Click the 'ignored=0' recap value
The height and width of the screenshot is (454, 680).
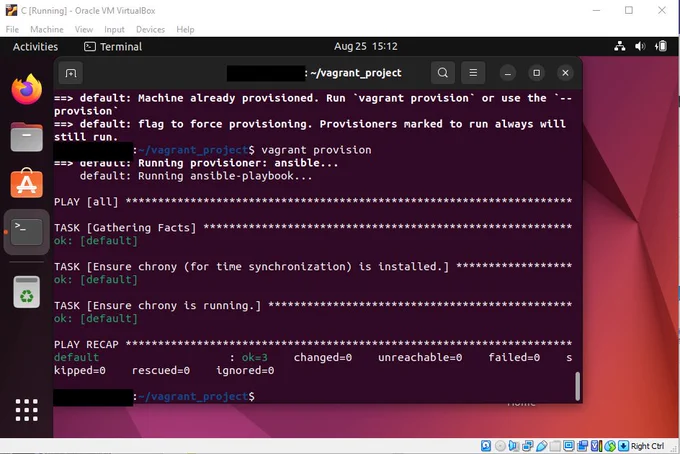pyautogui.click(x=245, y=370)
